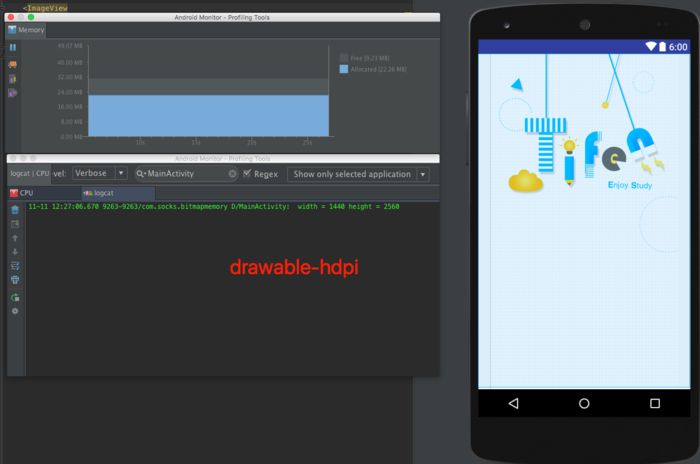700x464 pixels.
Task: Click the ImageView tag in the code editor
Action: [45, 8]
